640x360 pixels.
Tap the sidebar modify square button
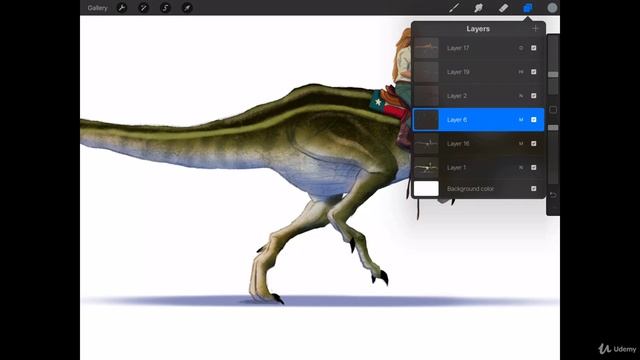point(553,110)
